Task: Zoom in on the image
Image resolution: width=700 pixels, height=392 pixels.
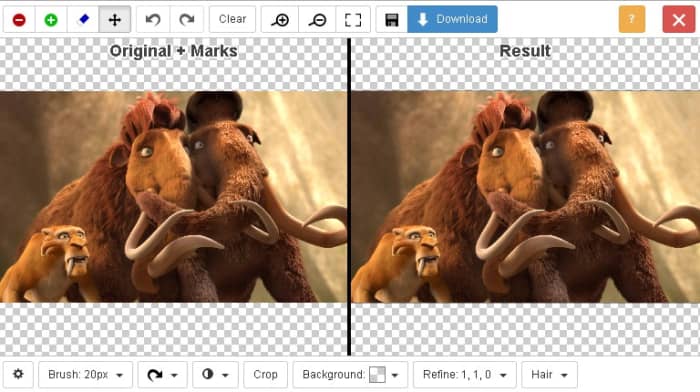Action: pyautogui.click(x=280, y=20)
